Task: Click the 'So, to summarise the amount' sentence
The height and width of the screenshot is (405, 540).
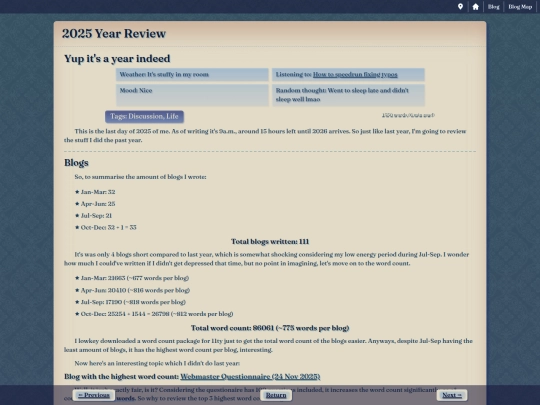Action: [141, 177]
